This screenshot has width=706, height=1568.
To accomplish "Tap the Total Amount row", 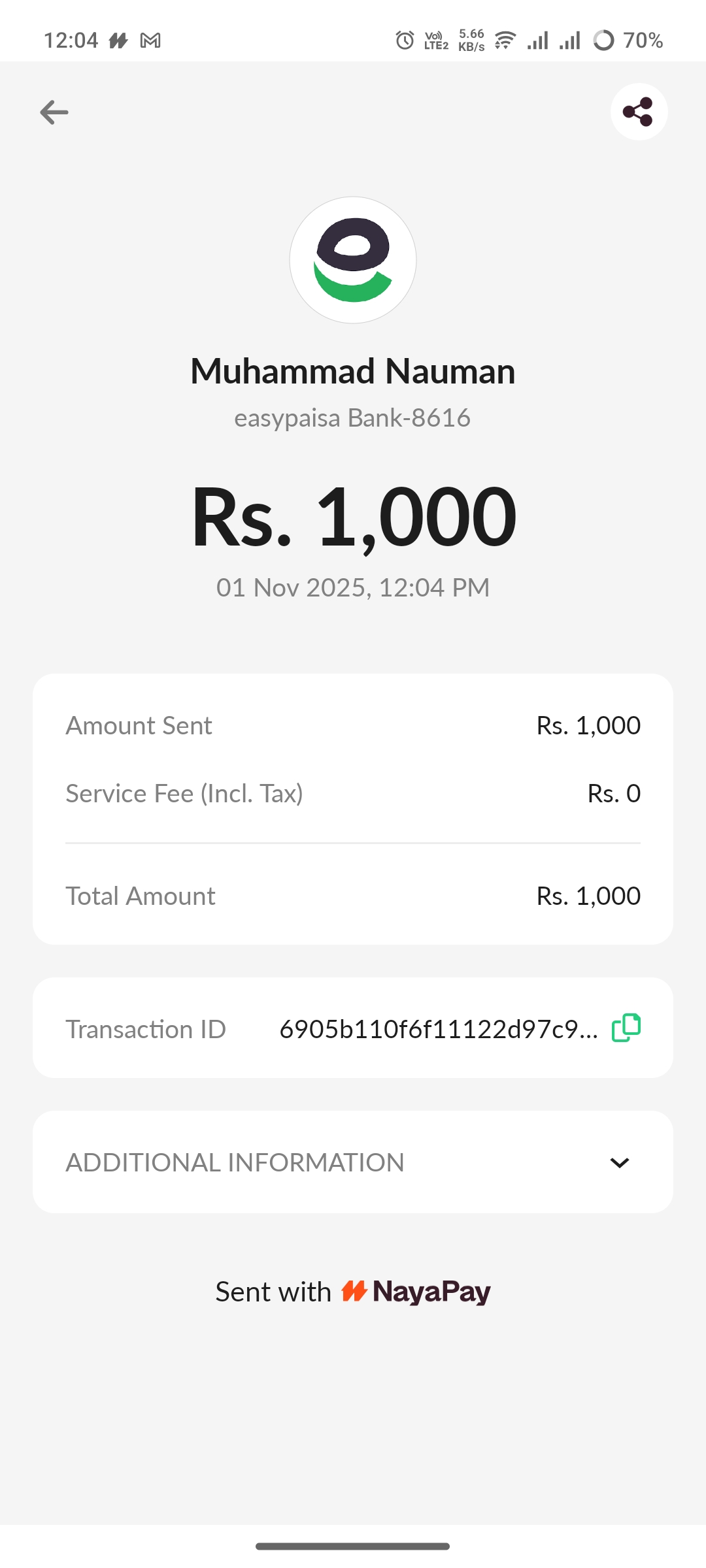I will pos(353,896).
